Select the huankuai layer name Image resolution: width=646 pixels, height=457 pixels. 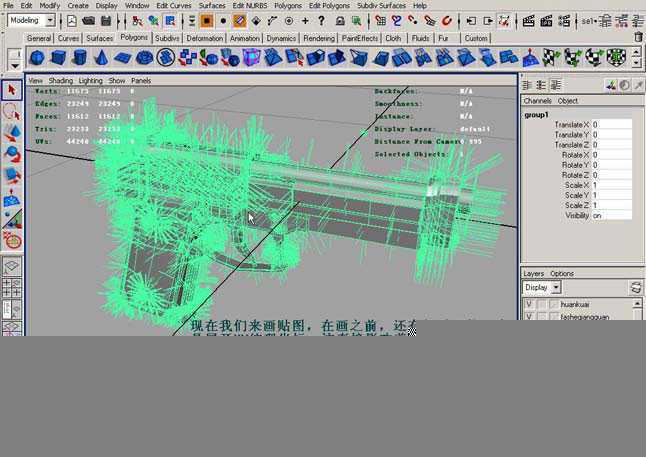click(575, 305)
